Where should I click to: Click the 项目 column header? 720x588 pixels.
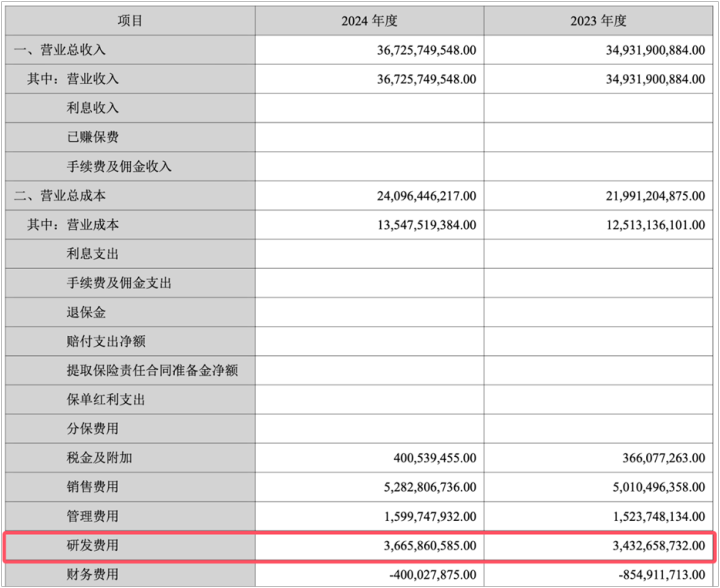click(130, 21)
